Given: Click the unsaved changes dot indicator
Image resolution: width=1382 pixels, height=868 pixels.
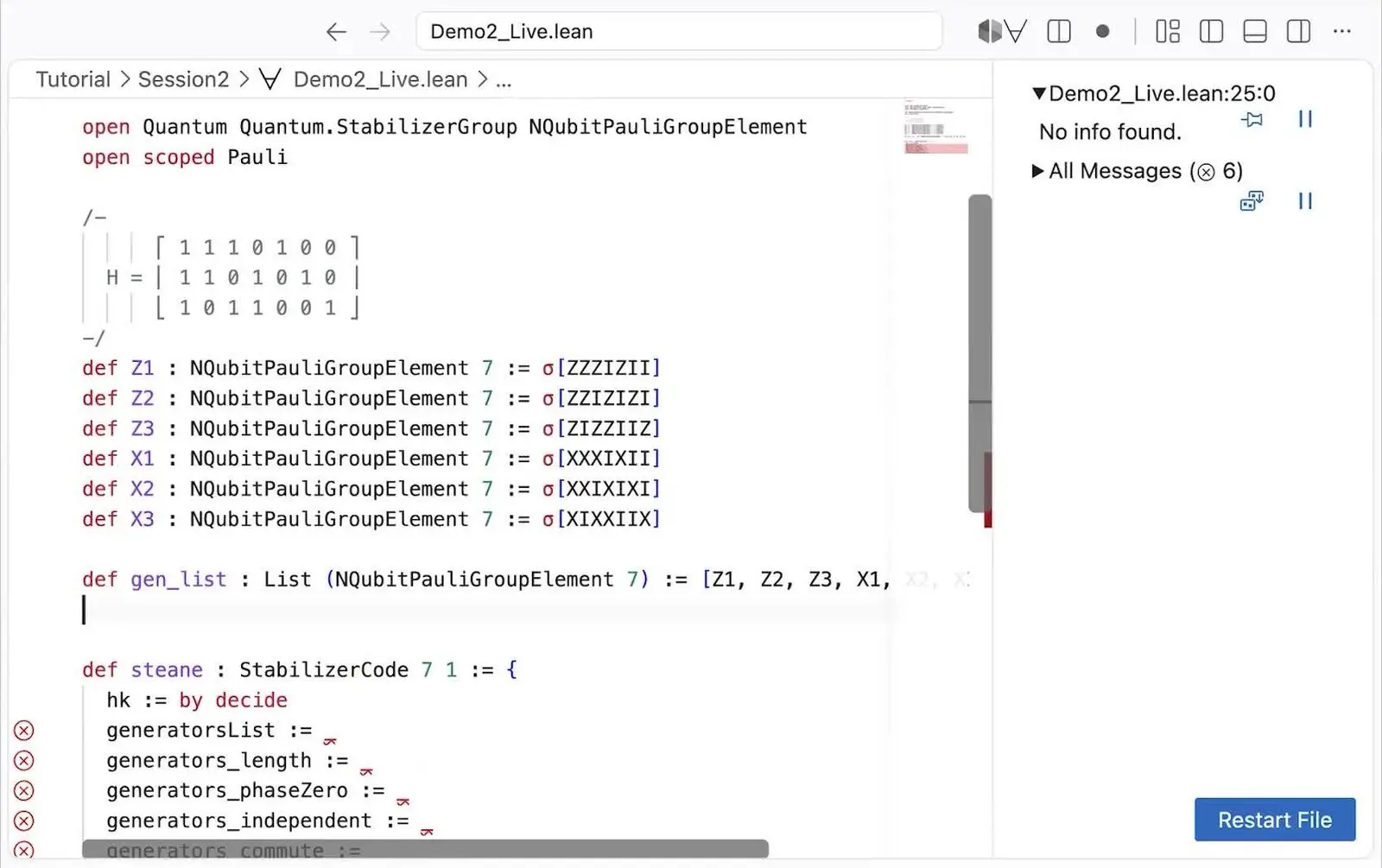Looking at the screenshot, I should (1102, 32).
